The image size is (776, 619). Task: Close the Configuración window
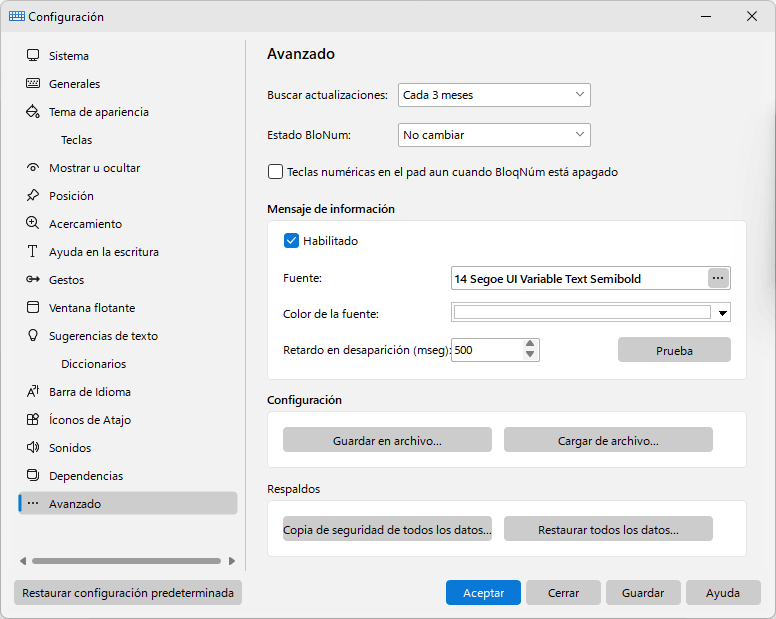click(752, 16)
